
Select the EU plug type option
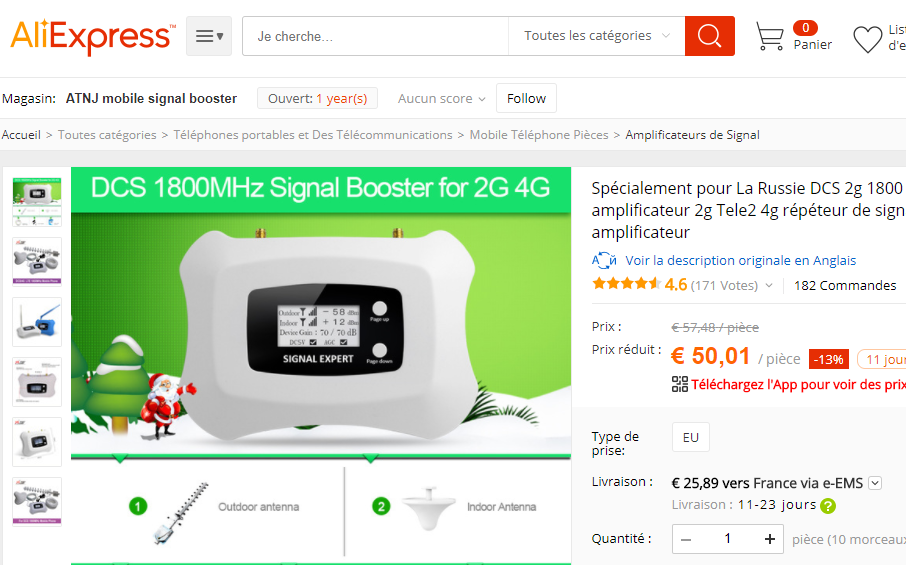point(690,437)
